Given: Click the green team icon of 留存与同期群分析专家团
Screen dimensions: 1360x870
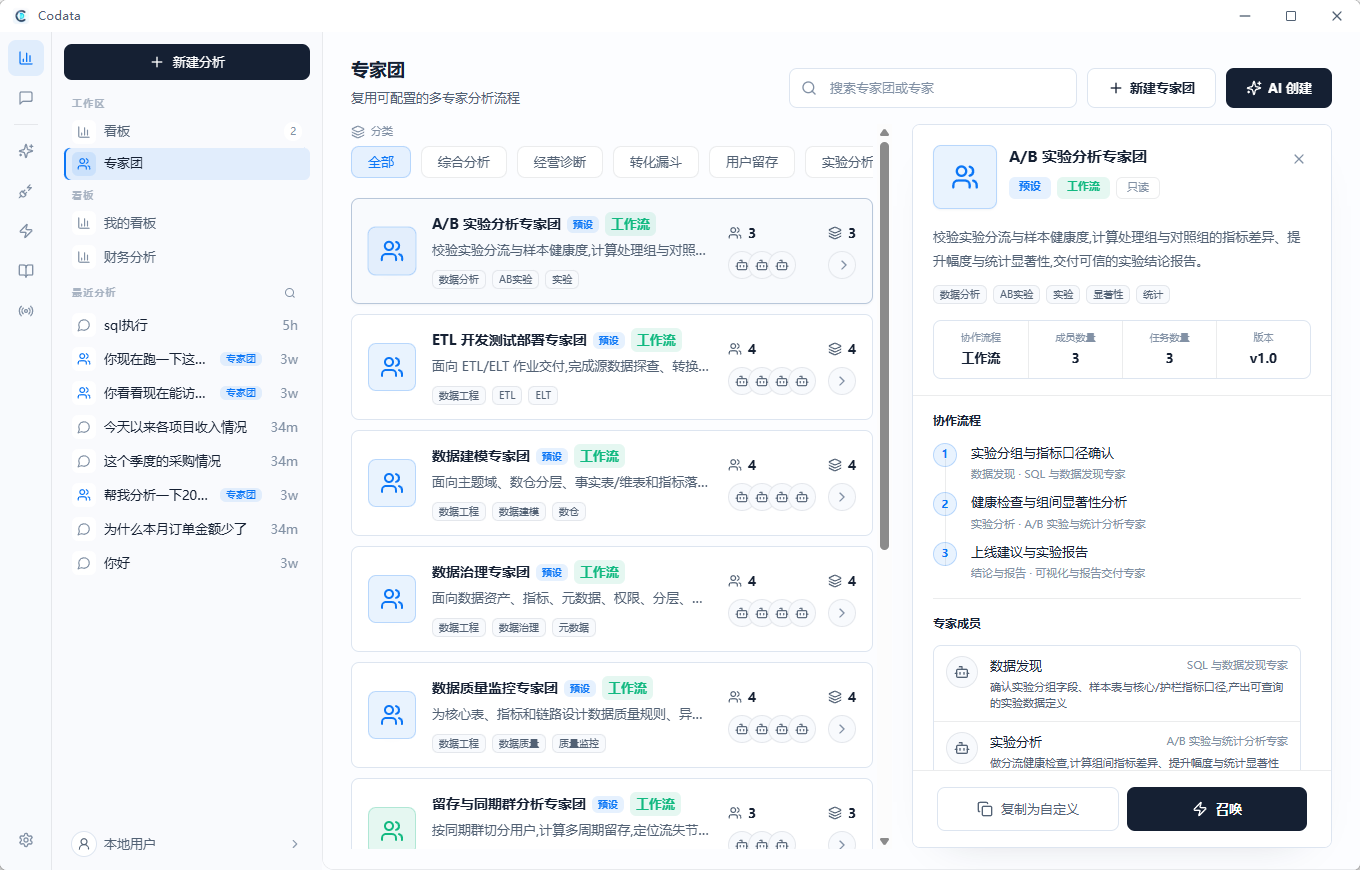Looking at the screenshot, I should 392,831.
